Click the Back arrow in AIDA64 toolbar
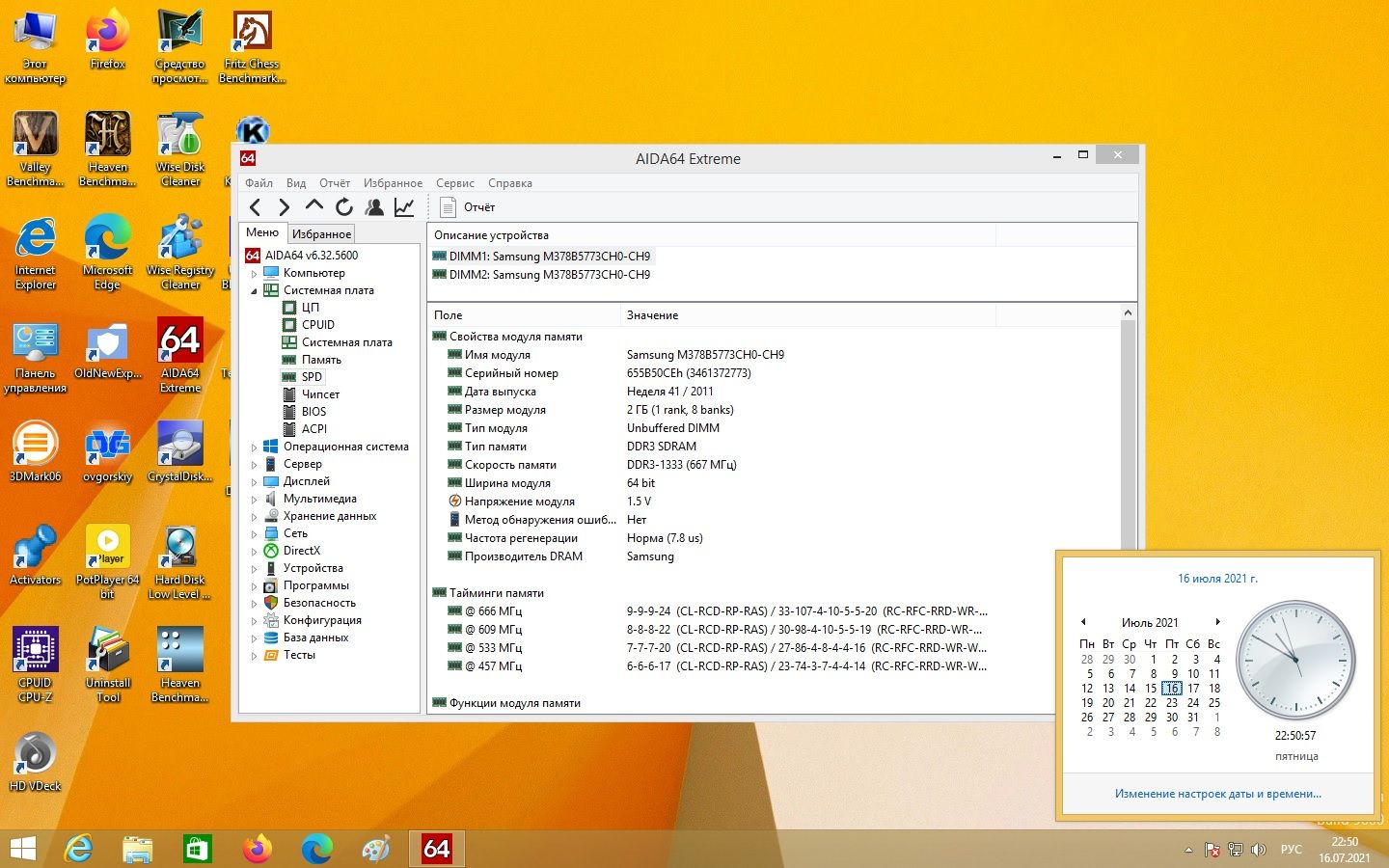This screenshot has width=1389, height=868. [256, 207]
